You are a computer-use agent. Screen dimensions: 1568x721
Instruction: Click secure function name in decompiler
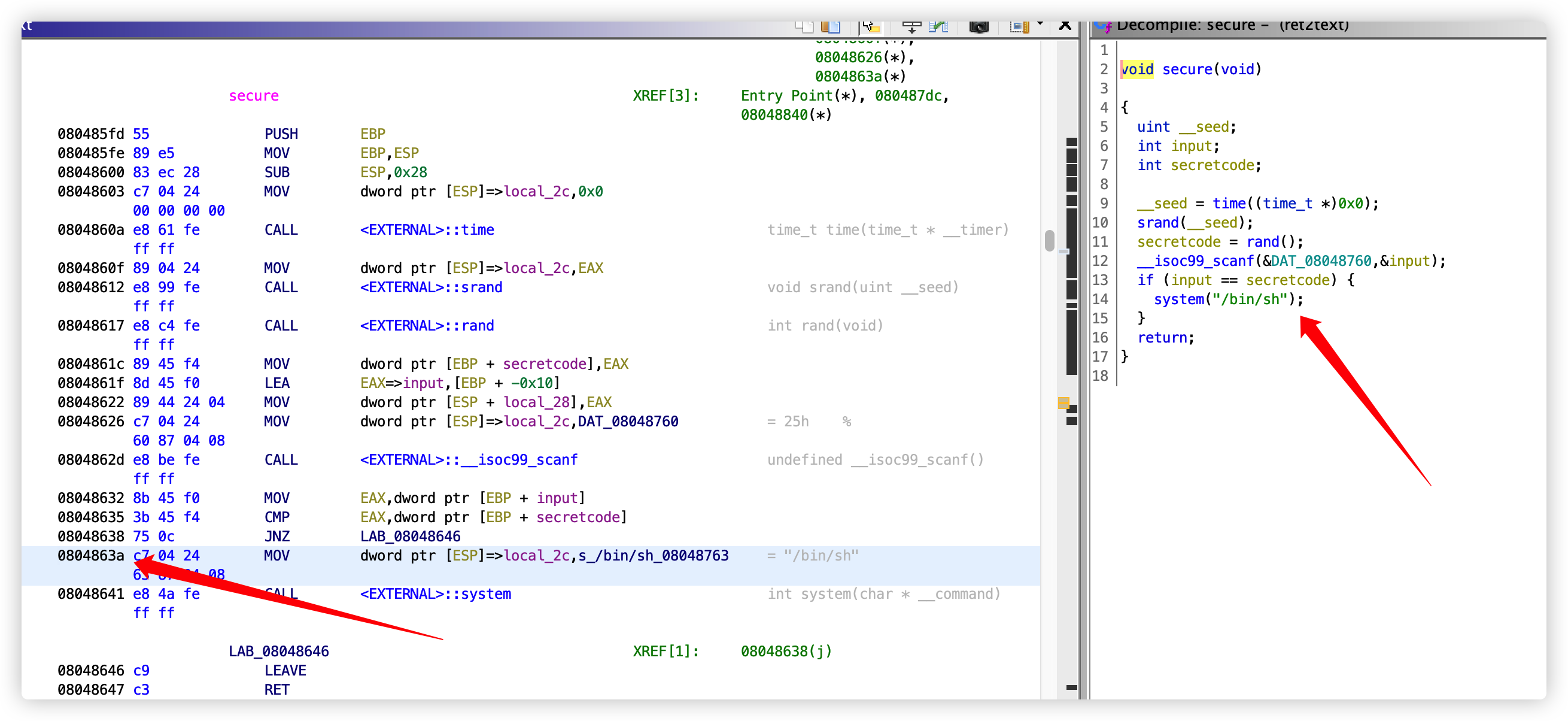click(x=1187, y=69)
